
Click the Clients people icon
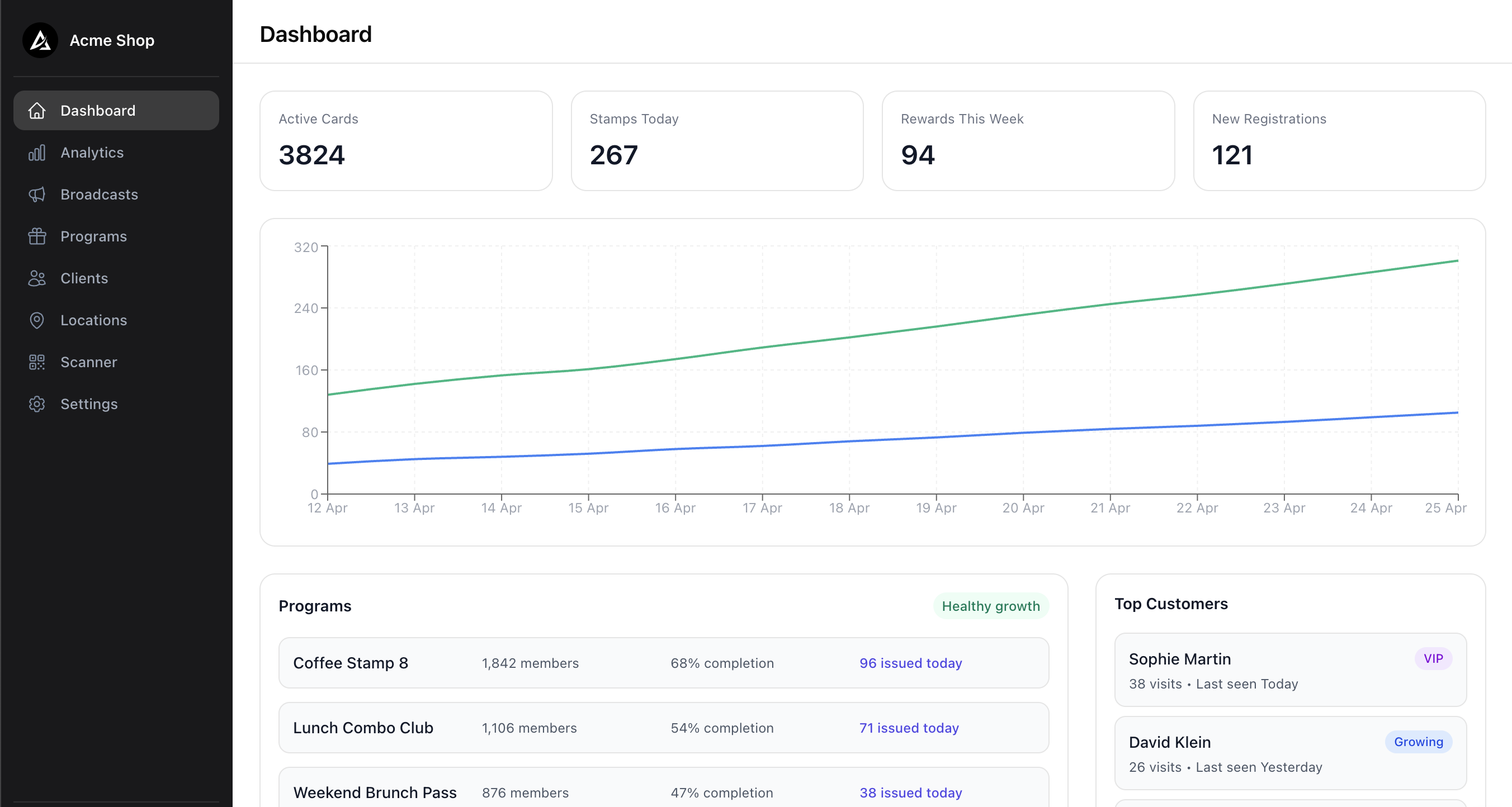pyautogui.click(x=37, y=278)
